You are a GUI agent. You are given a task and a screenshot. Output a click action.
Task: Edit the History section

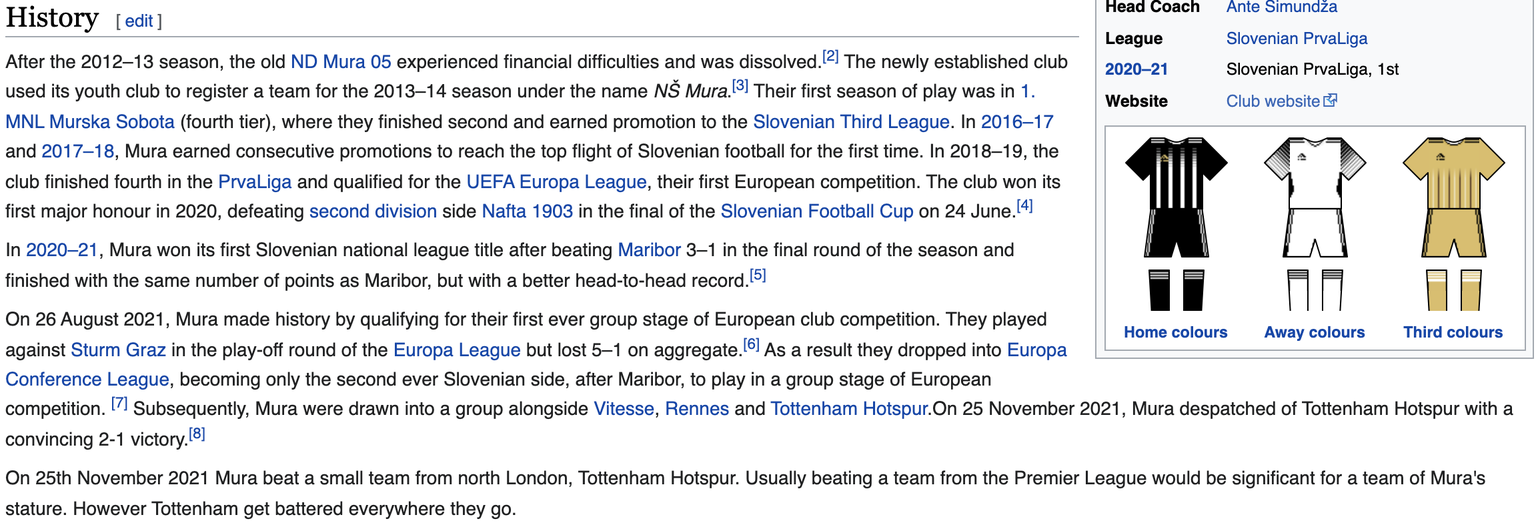139,21
